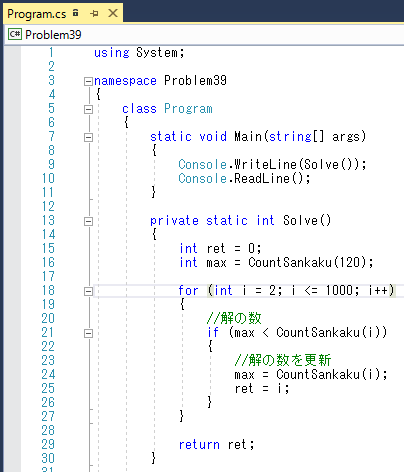Collapse the namespace Problem39 block
Image resolution: width=404 pixels, height=472 pixels.
(88, 81)
